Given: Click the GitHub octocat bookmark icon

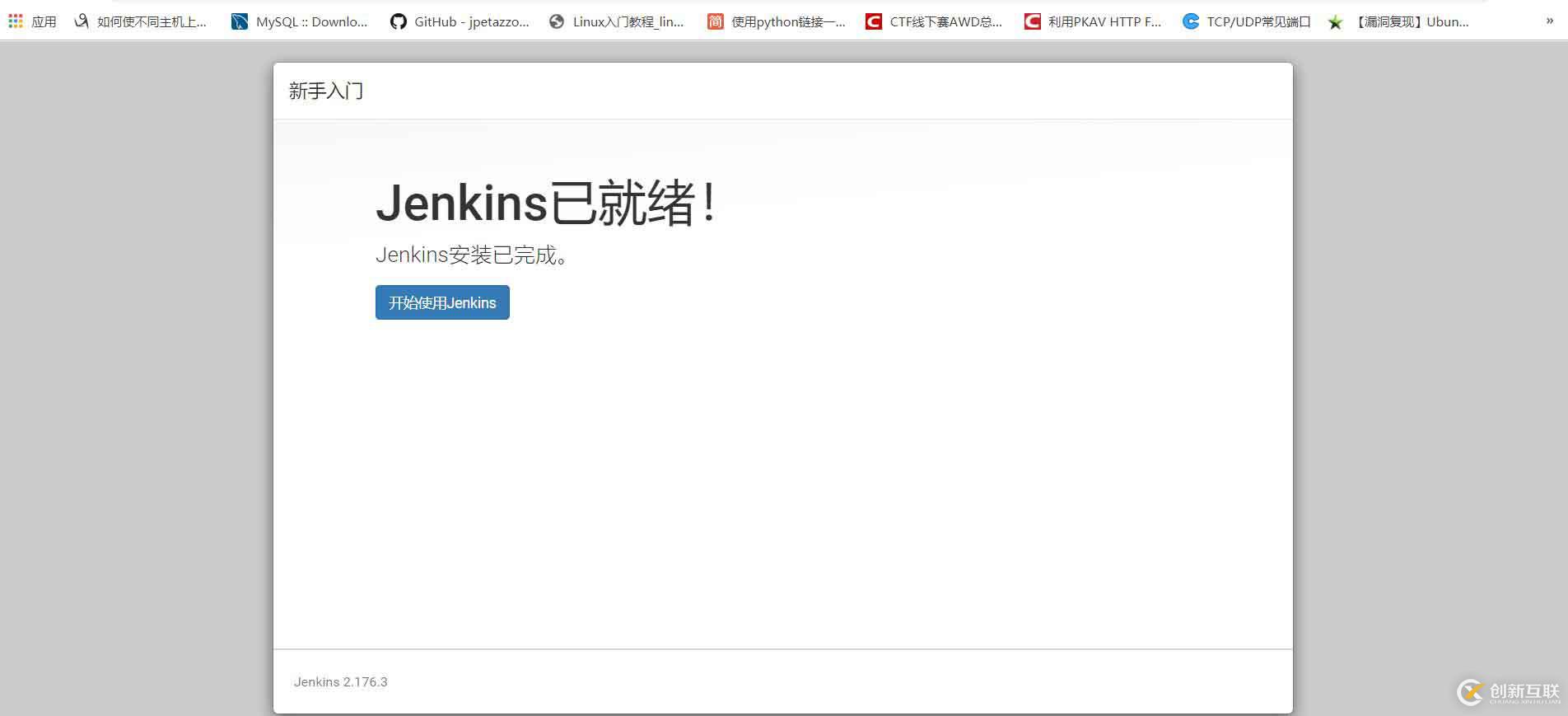Looking at the screenshot, I should (x=399, y=21).
